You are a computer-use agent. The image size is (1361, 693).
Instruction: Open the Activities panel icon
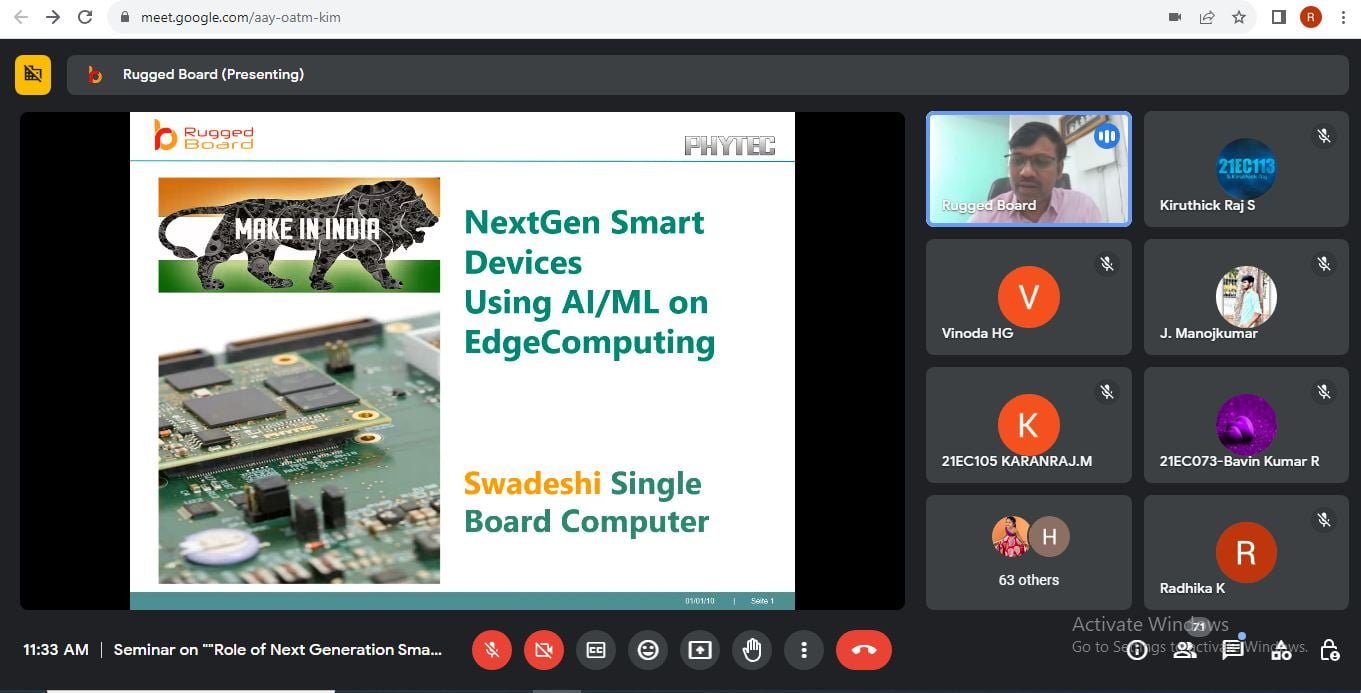[x=1281, y=651]
